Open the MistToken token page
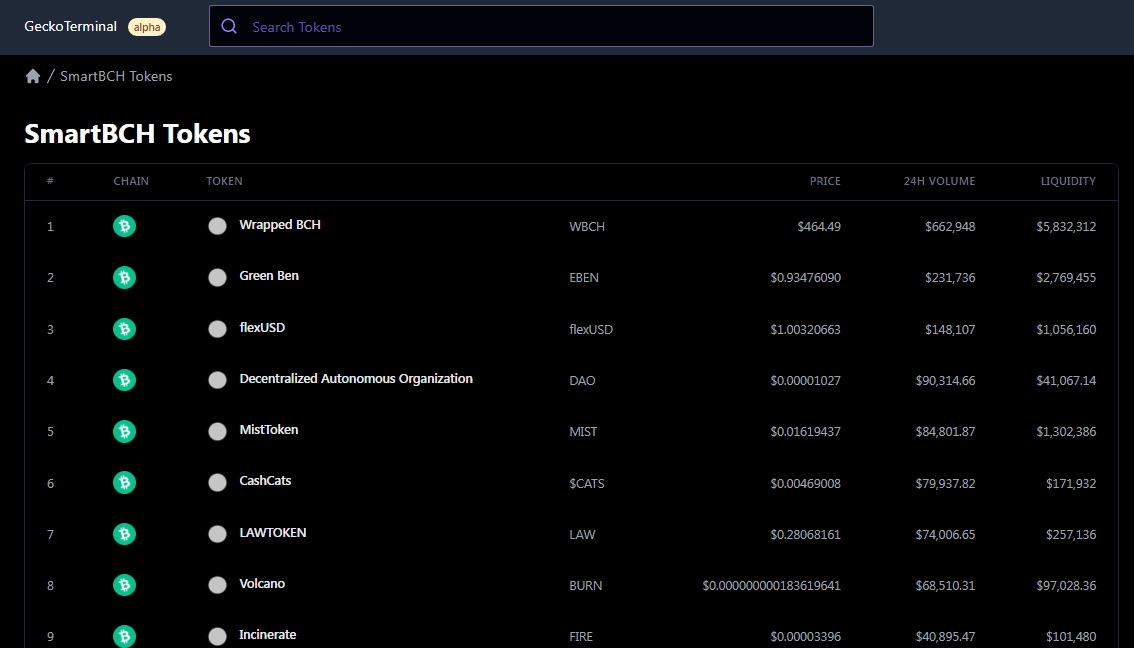The image size is (1134, 648). pyautogui.click(x=268, y=430)
